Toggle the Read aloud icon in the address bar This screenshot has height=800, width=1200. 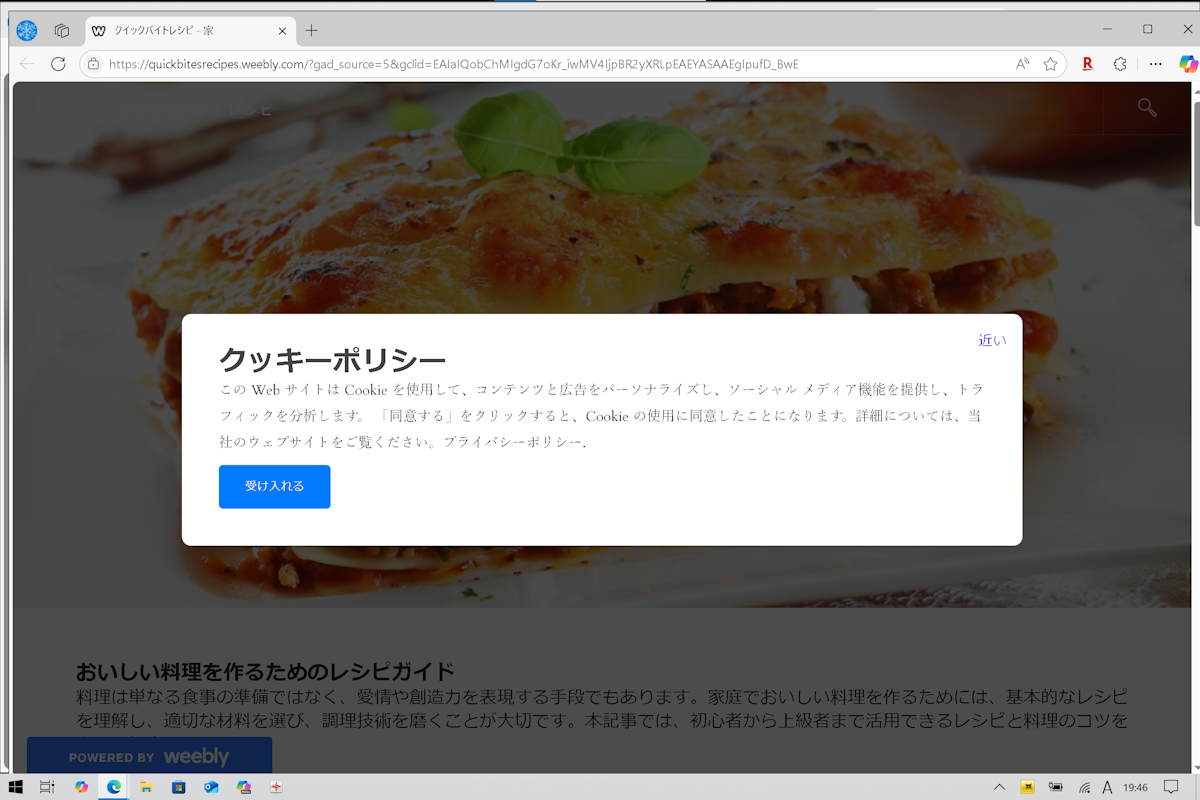tap(1022, 64)
